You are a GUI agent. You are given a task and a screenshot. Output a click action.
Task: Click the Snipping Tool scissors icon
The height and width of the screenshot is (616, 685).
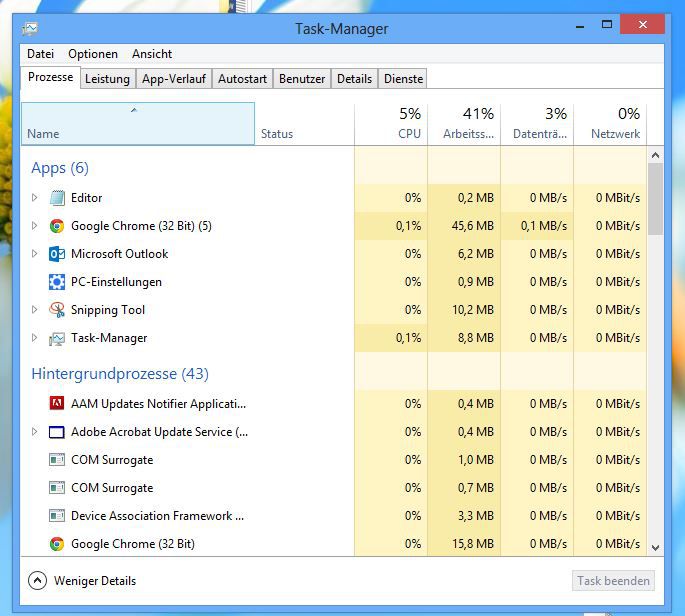tap(57, 310)
